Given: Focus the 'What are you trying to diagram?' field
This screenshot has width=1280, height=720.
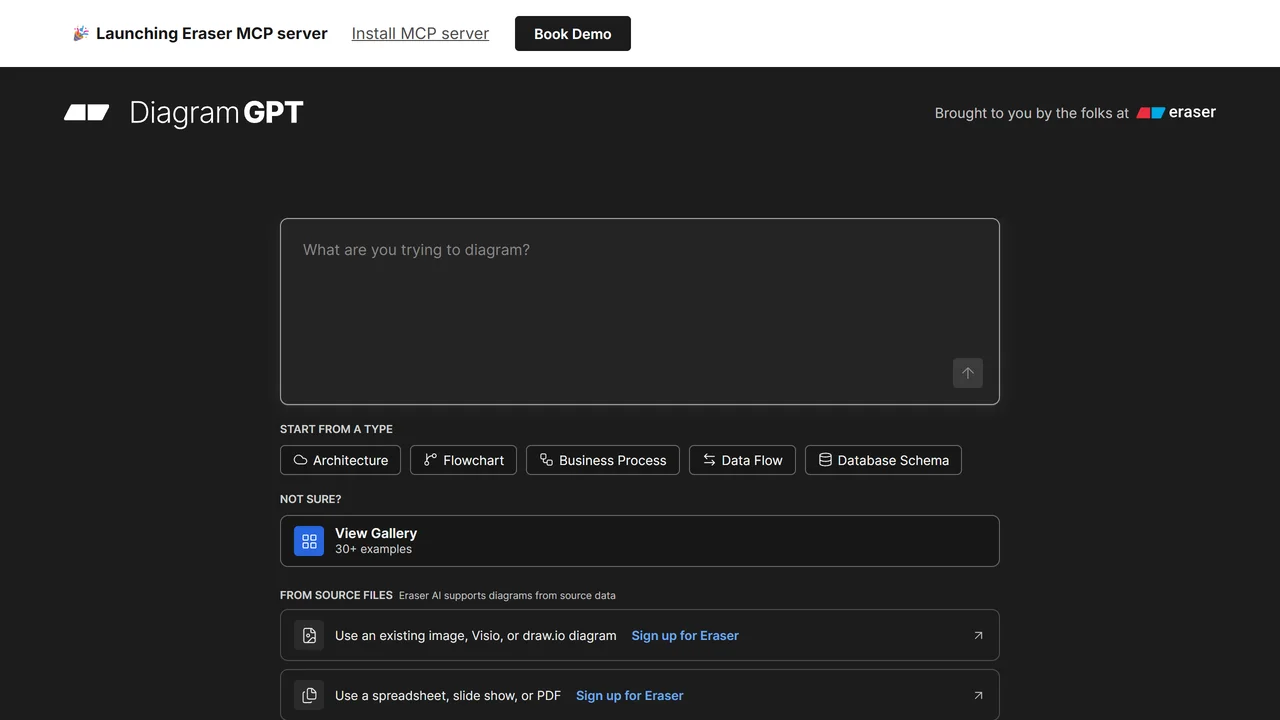Looking at the screenshot, I should (640, 311).
